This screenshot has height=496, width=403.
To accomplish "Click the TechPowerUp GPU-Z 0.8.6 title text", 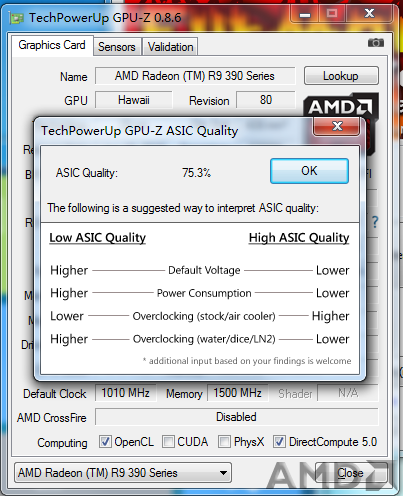I will click(105, 17).
